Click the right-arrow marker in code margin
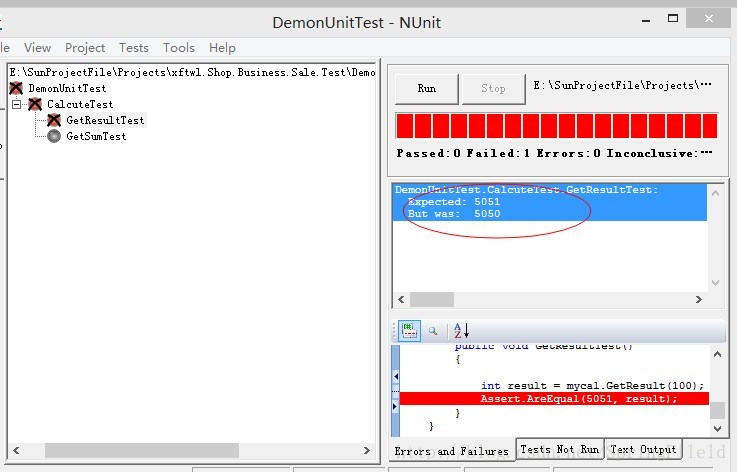This screenshot has width=737, height=472. point(396,406)
